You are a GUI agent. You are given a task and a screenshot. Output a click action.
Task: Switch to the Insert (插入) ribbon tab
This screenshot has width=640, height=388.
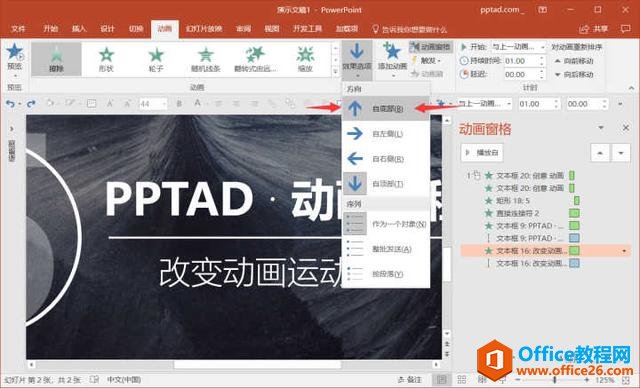pos(79,29)
